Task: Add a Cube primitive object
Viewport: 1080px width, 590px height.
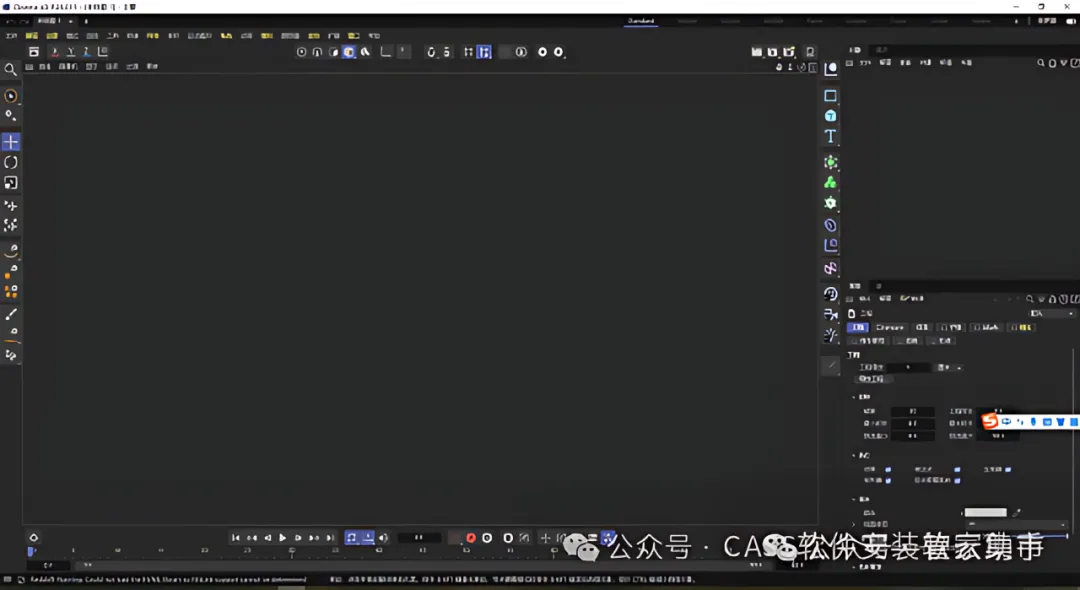Action: 831,116
